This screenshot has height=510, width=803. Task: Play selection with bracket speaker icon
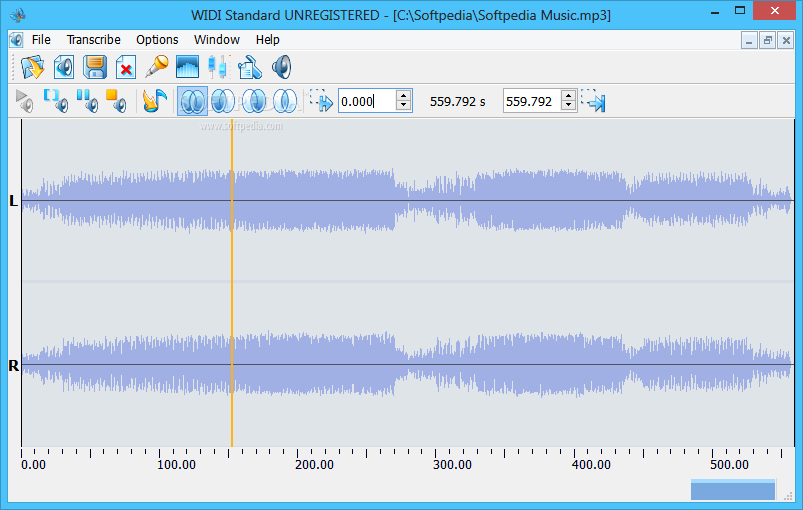pyautogui.click(x=56, y=101)
